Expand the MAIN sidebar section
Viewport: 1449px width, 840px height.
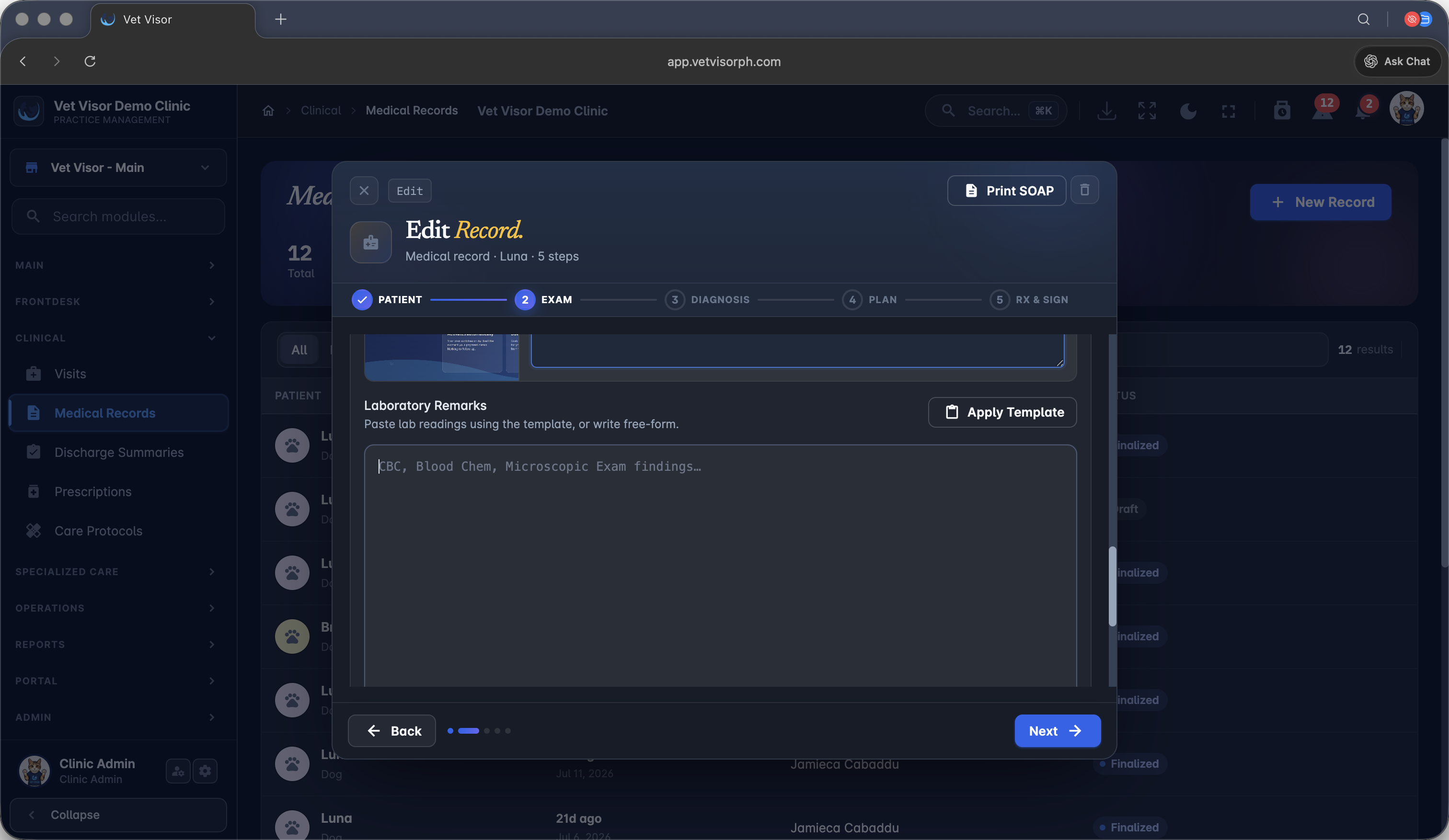[x=115, y=265]
